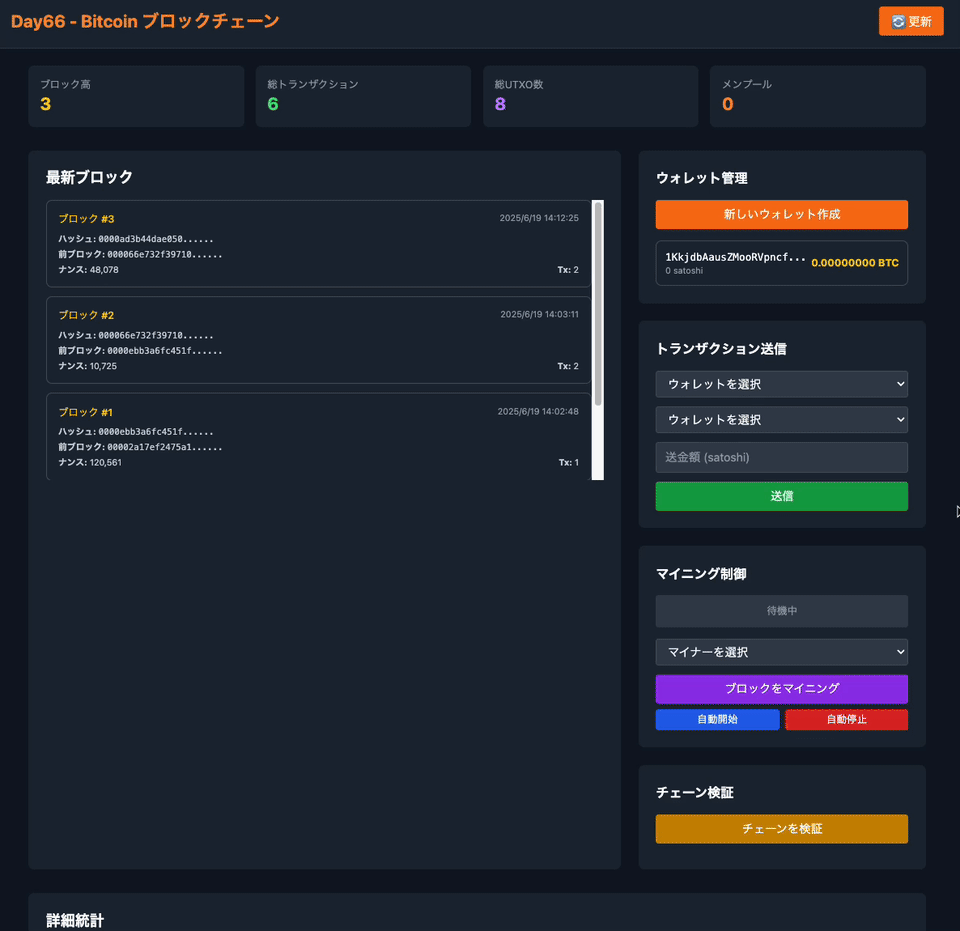Click the 更新 refresh button
This screenshot has height=931, width=960.
pos(911,21)
